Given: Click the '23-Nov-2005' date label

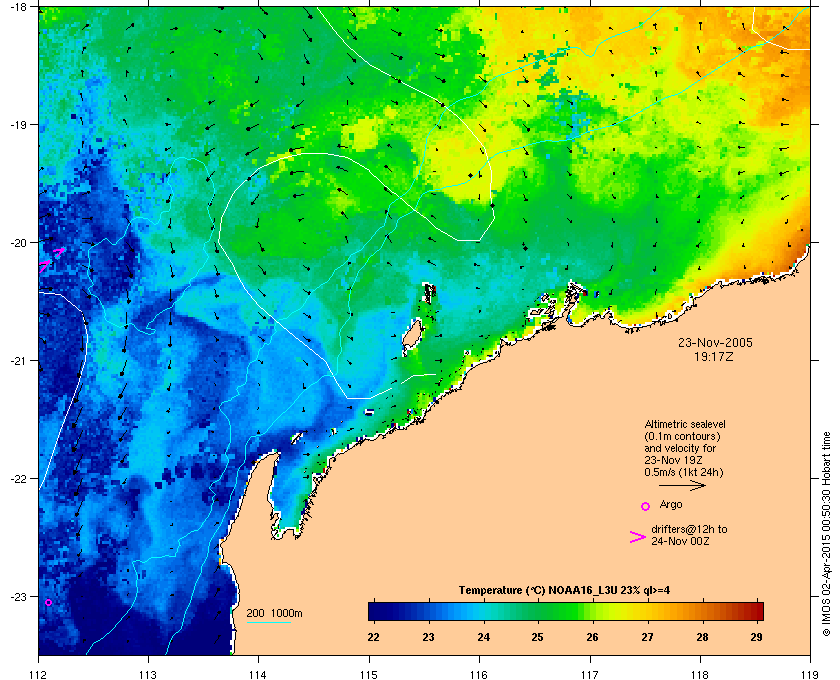Looking at the screenshot, I should (715, 342).
